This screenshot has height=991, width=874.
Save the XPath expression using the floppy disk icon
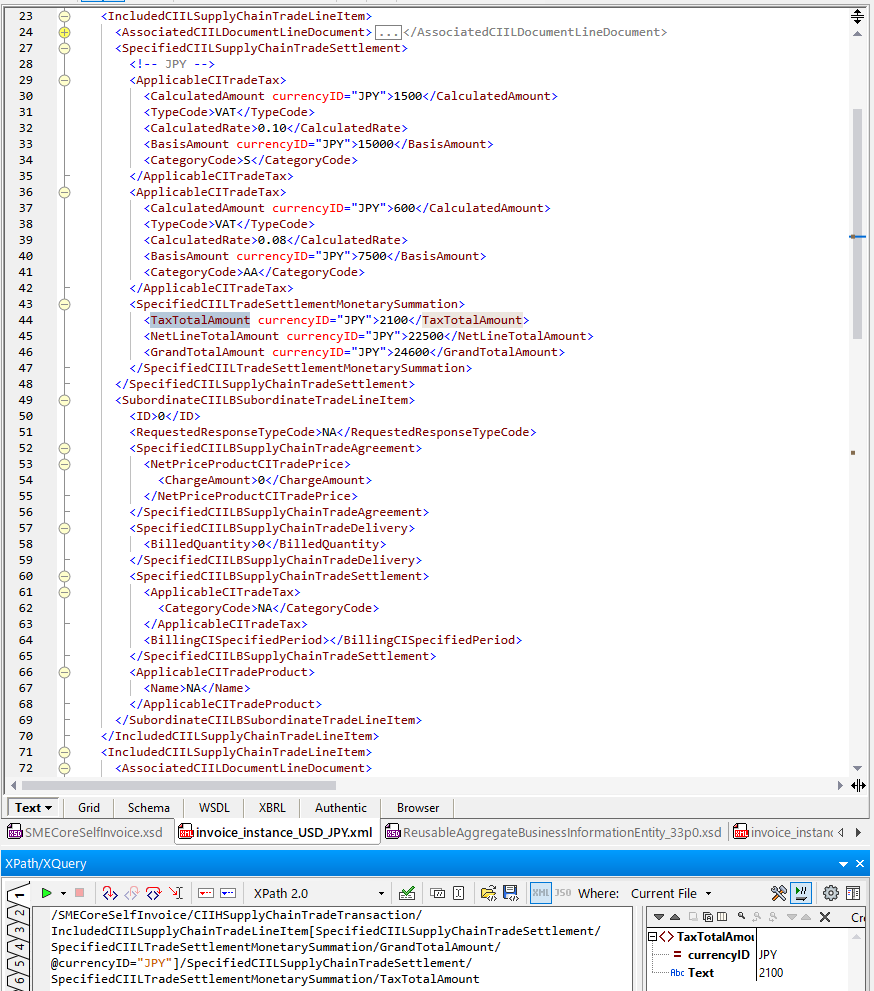point(510,893)
